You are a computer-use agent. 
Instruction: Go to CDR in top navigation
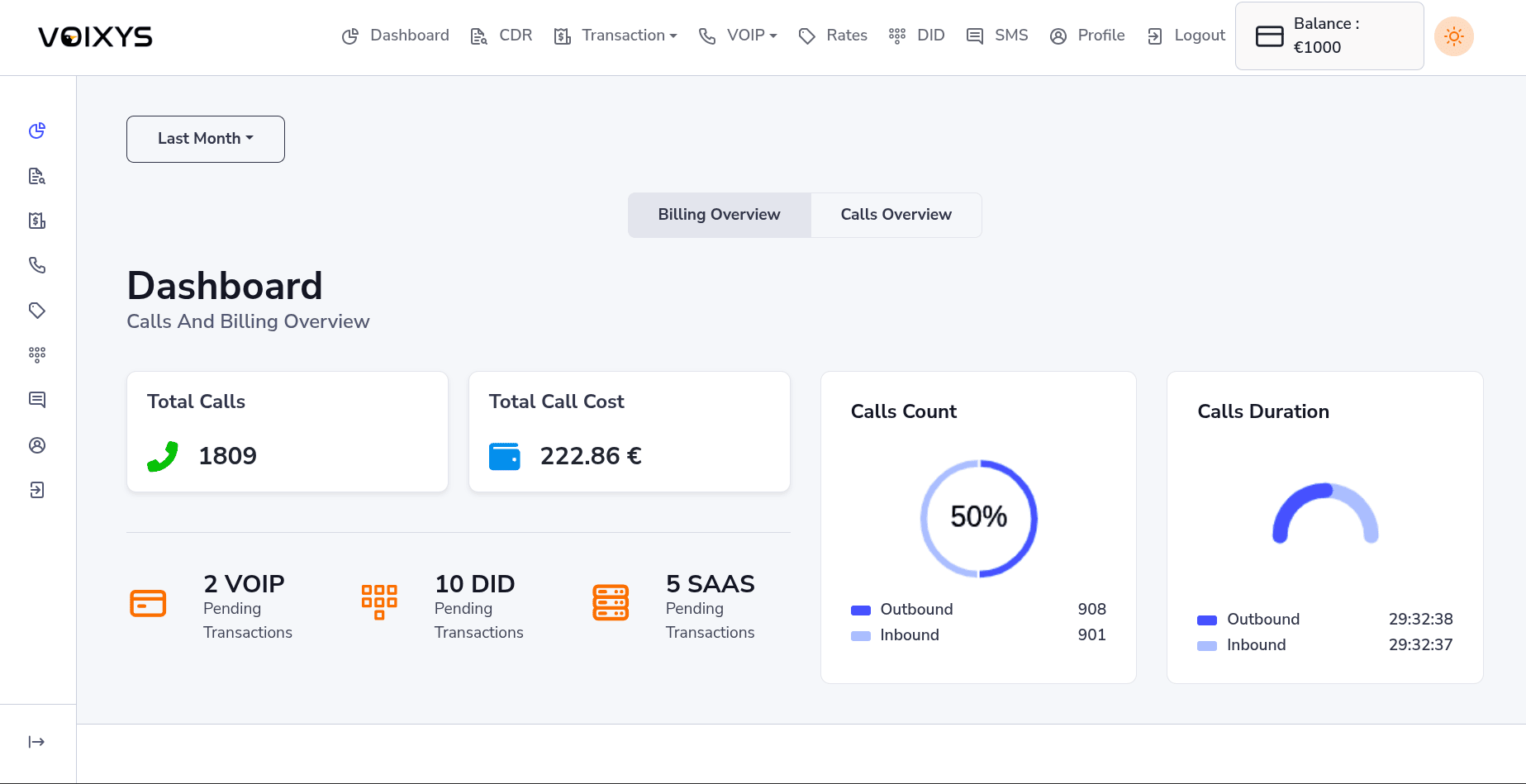coord(502,36)
